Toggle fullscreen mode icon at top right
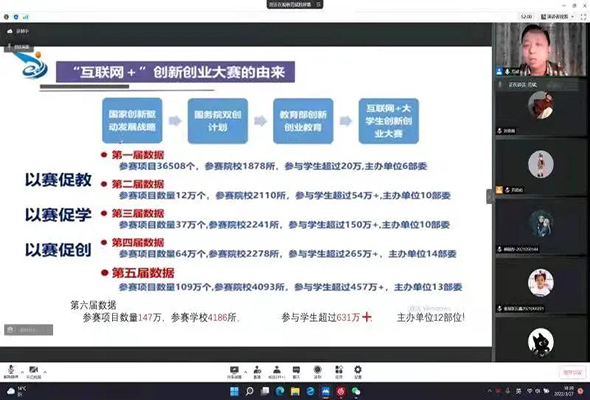The image size is (590, 400). pos(583,17)
